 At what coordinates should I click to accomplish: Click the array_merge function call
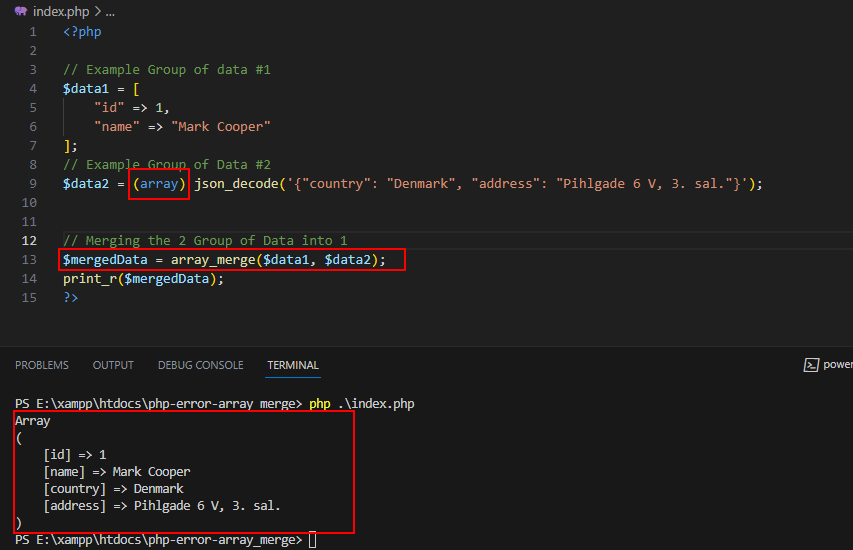tap(213, 260)
